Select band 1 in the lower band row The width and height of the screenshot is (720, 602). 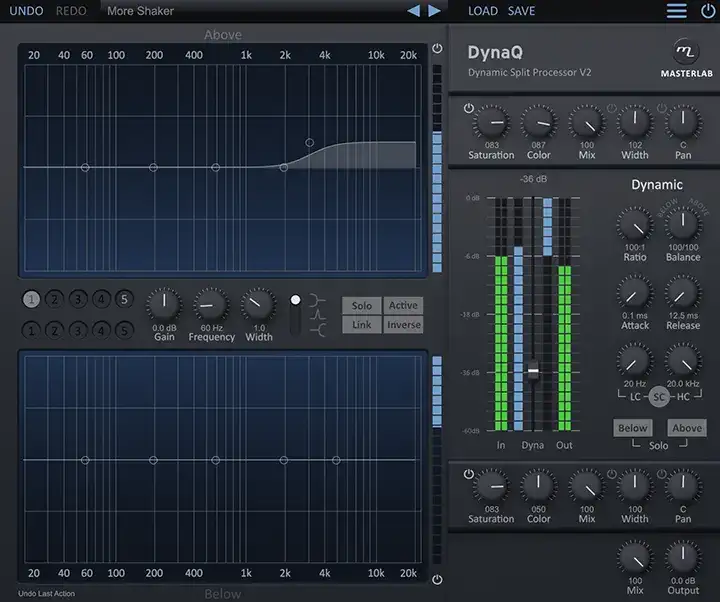tap(31, 330)
